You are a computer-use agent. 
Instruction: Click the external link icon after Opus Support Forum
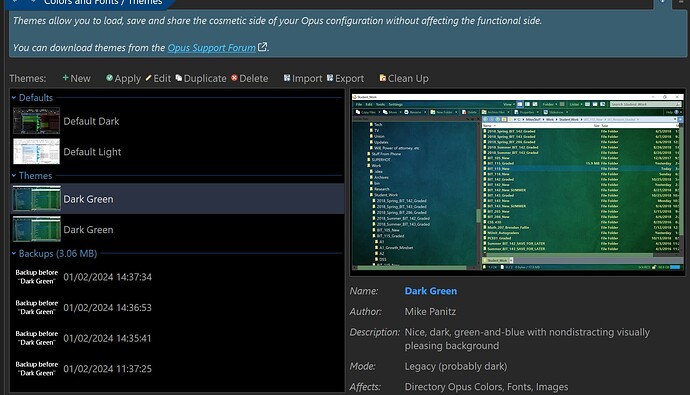262,47
